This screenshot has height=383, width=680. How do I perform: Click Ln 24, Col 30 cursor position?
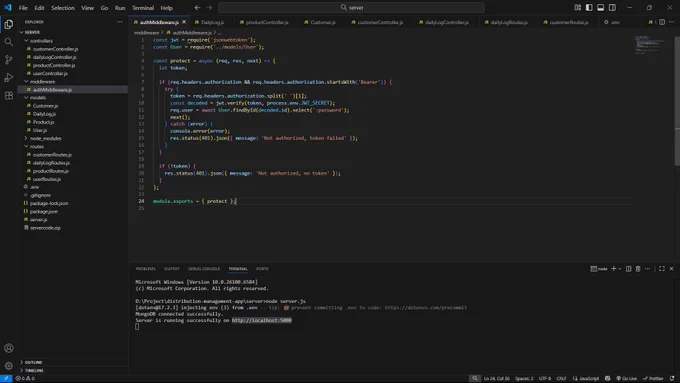pyautogui.click(x=497, y=378)
